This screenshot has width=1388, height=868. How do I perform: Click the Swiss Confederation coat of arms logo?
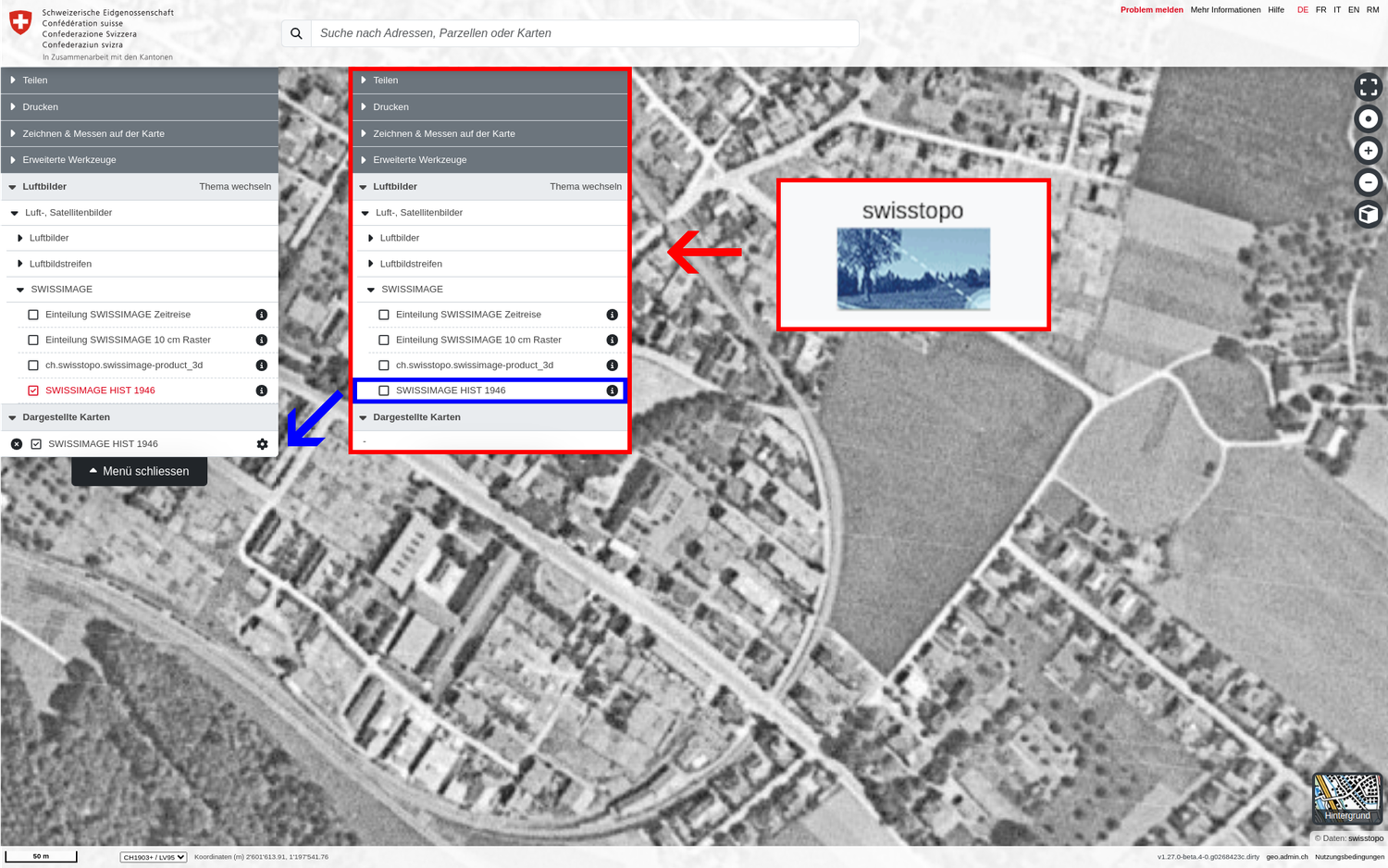[20, 22]
